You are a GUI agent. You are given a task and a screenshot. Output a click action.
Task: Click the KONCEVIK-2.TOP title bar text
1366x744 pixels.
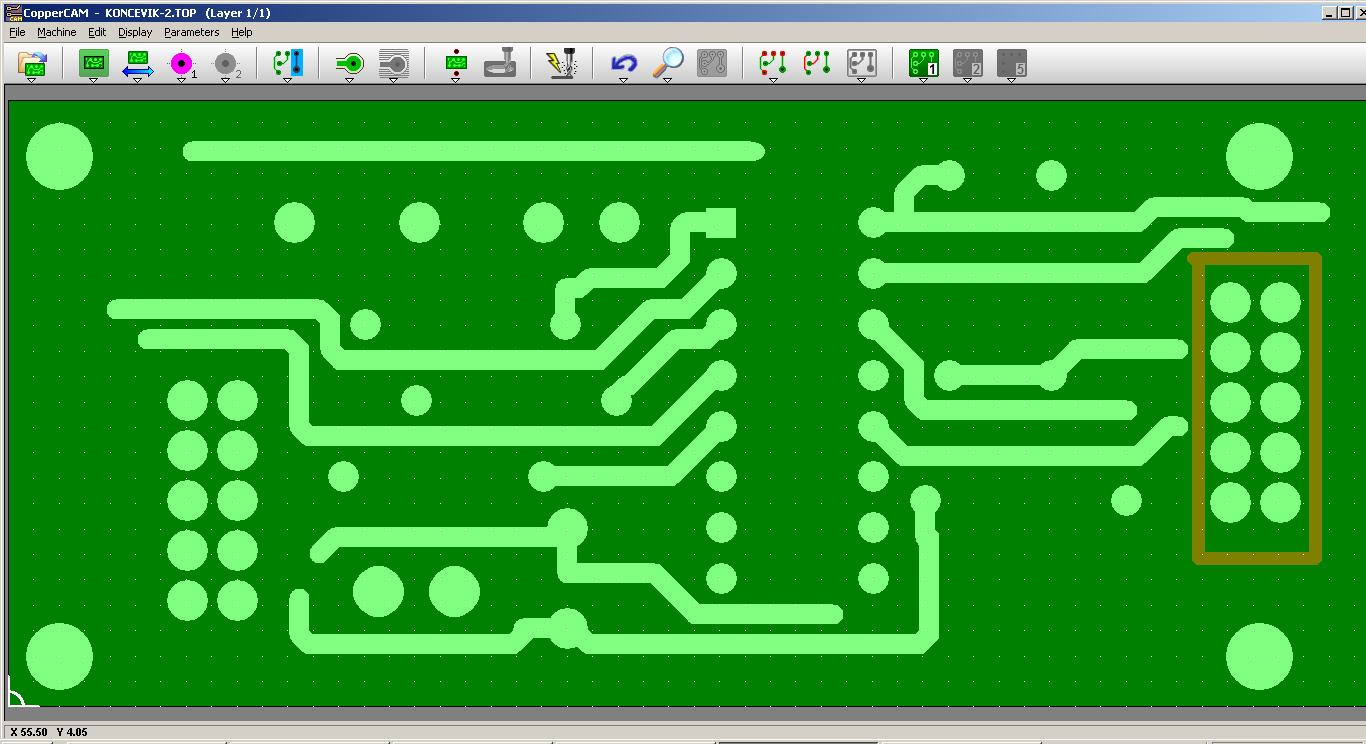[x=152, y=12]
